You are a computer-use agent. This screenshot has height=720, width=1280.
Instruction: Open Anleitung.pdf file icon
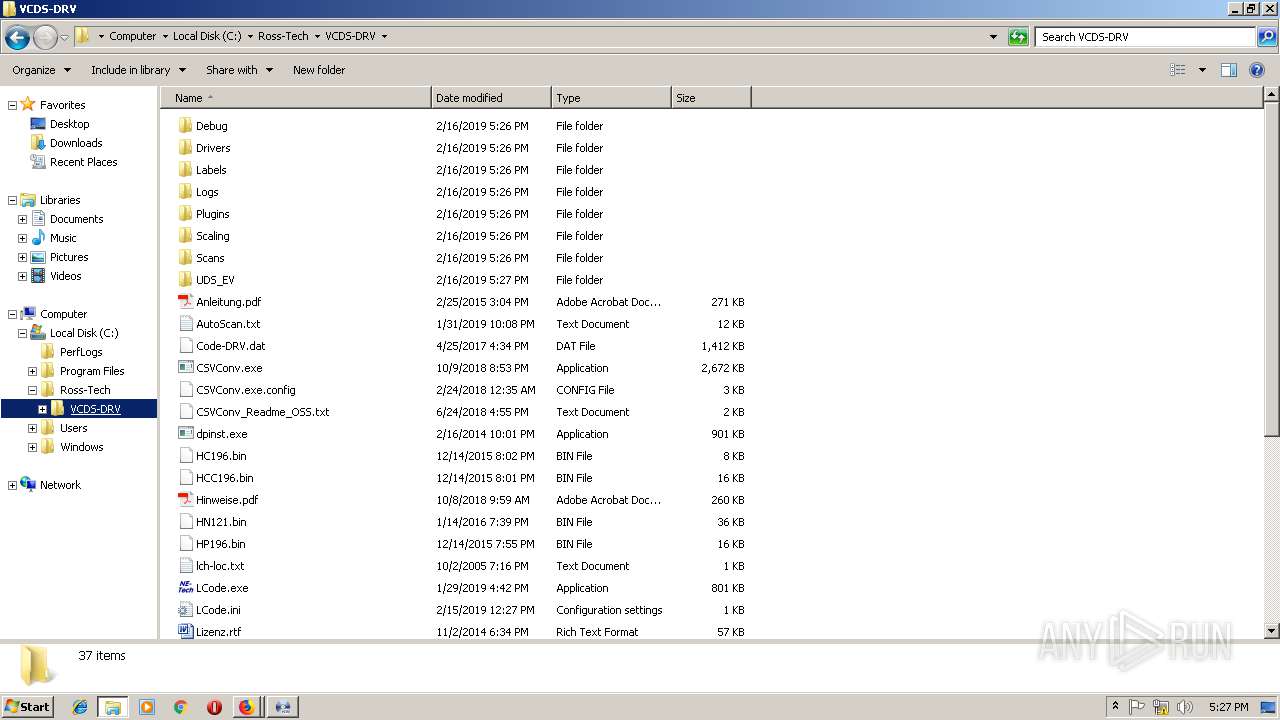click(185, 302)
